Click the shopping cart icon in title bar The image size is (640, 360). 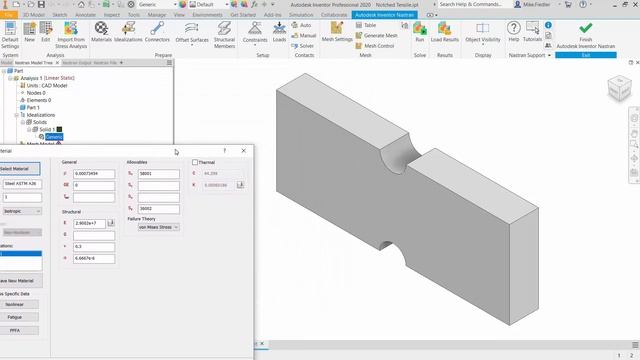[568, 4]
